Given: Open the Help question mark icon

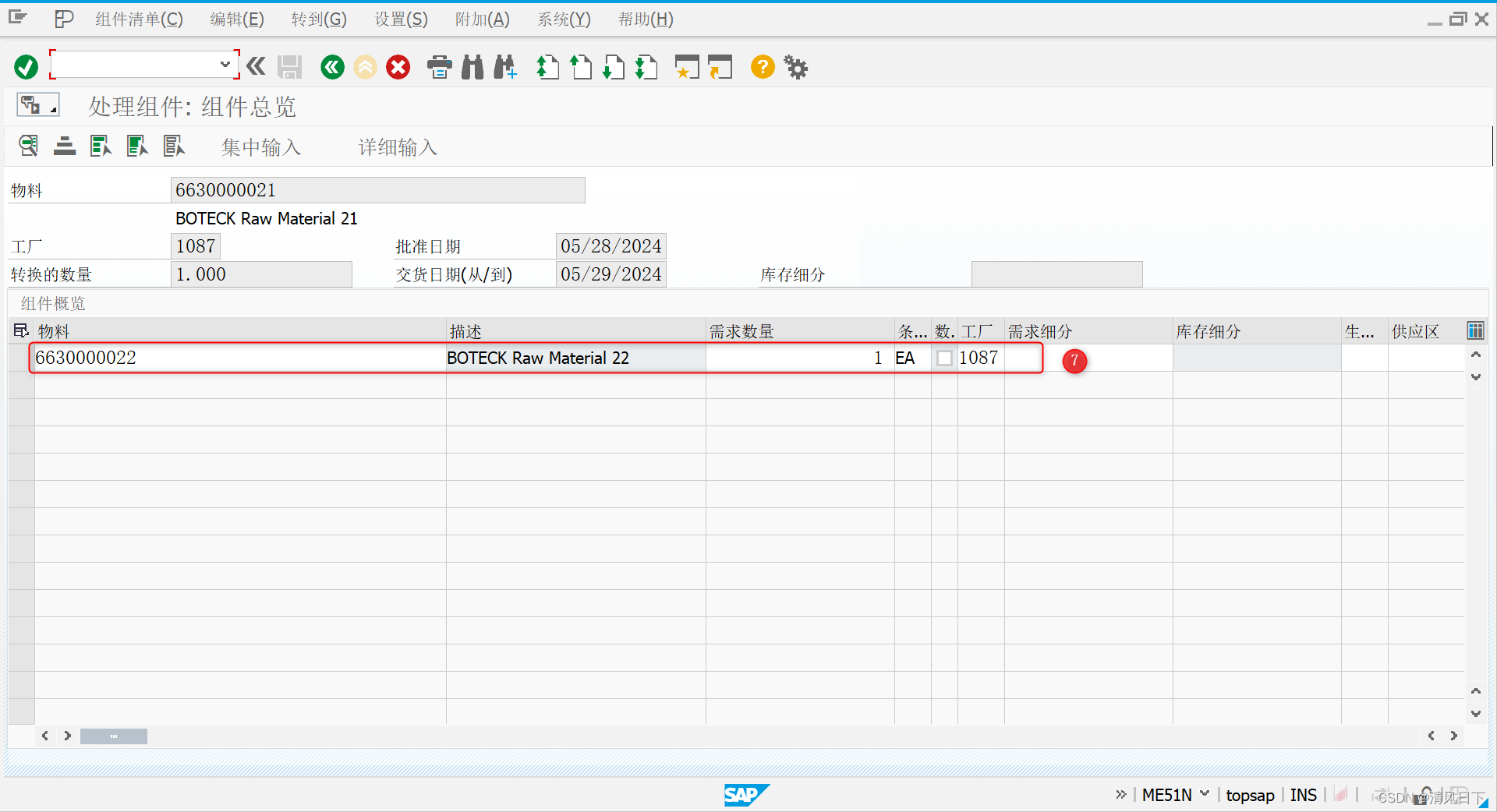Looking at the screenshot, I should (x=762, y=67).
